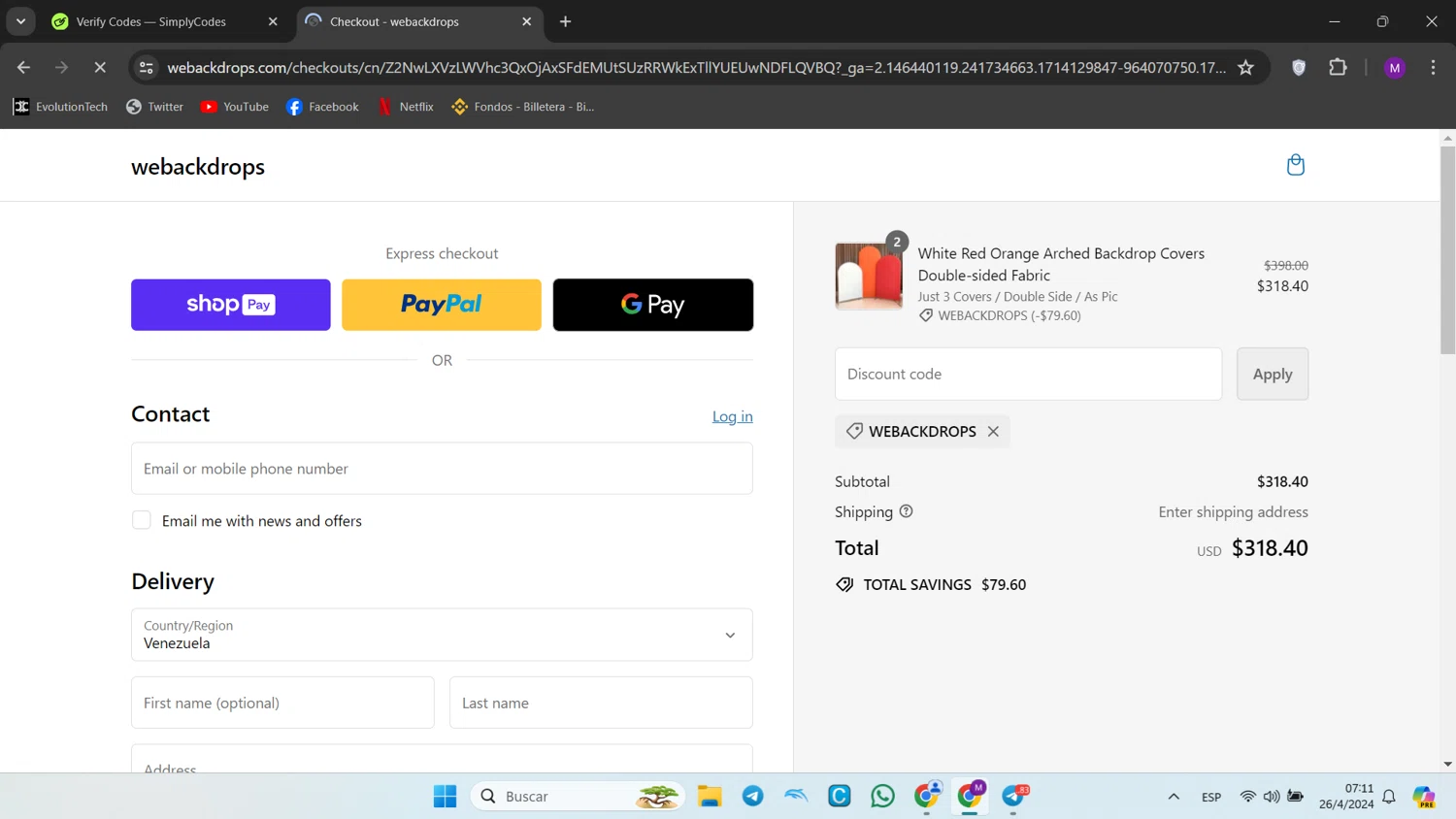Open the Facebook bookmark

322,107
